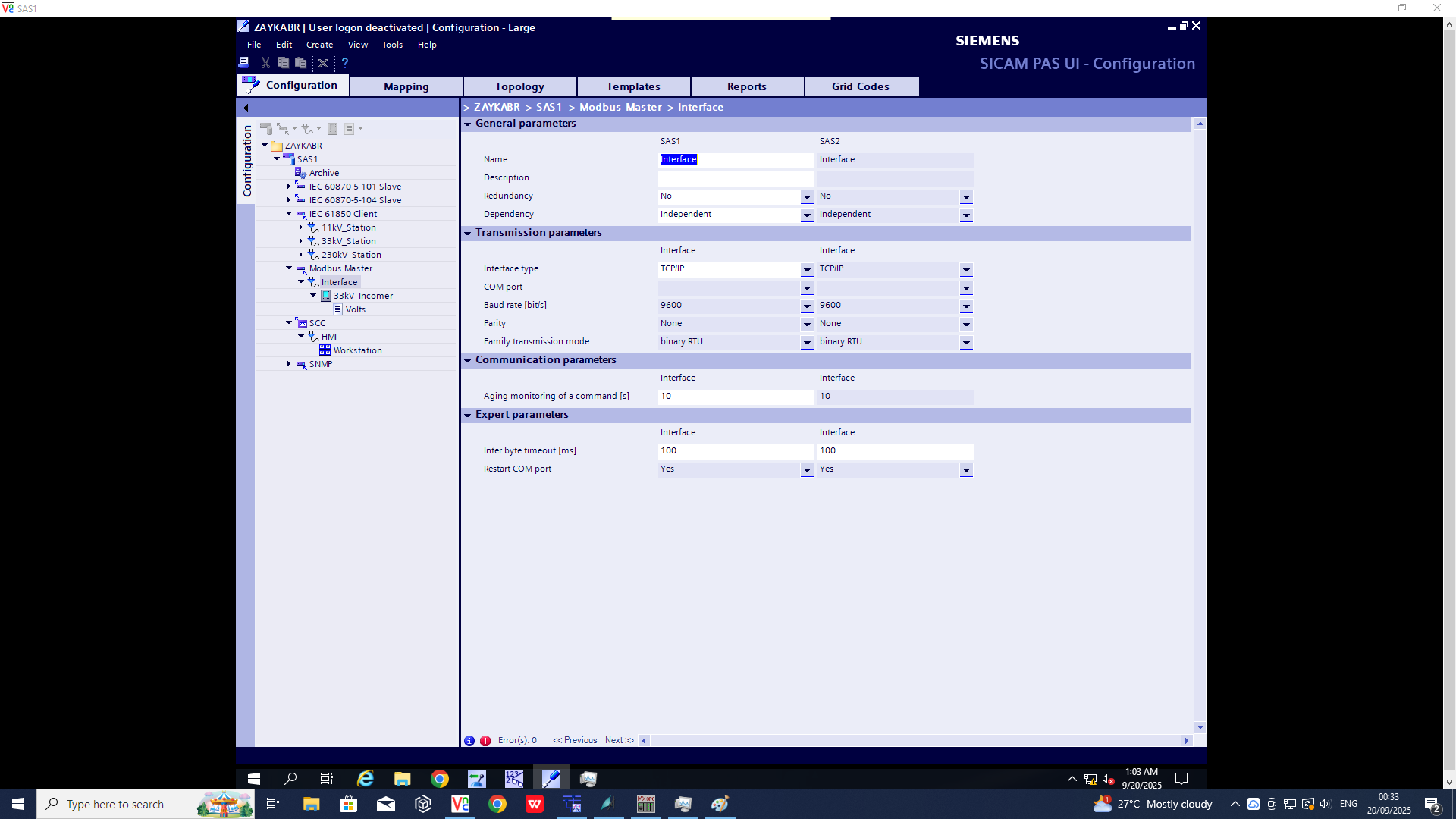Click the blue info status icon

click(x=469, y=741)
